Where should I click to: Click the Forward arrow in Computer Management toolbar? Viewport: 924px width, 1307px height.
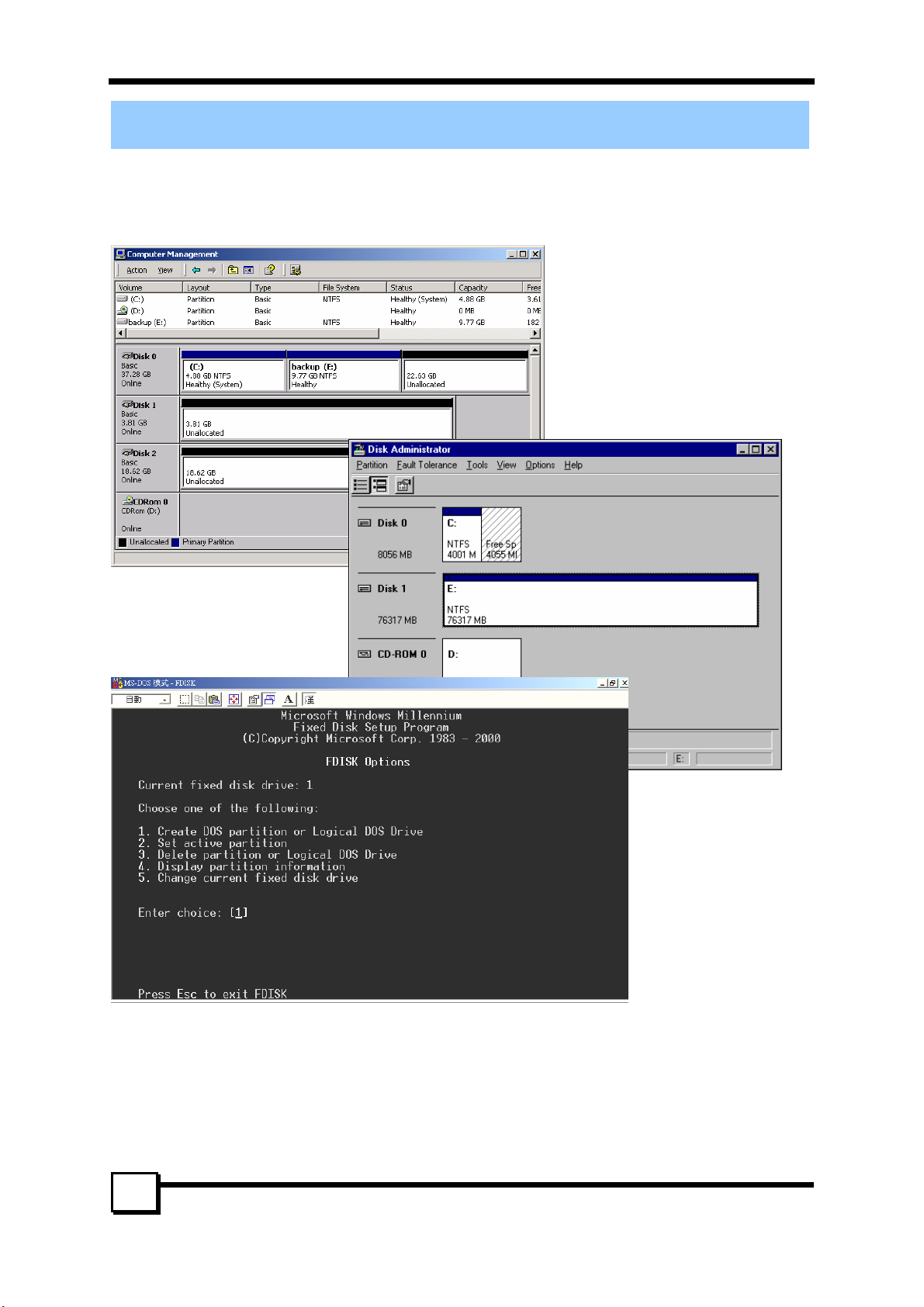pyautogui.click(x=211, y=270)
